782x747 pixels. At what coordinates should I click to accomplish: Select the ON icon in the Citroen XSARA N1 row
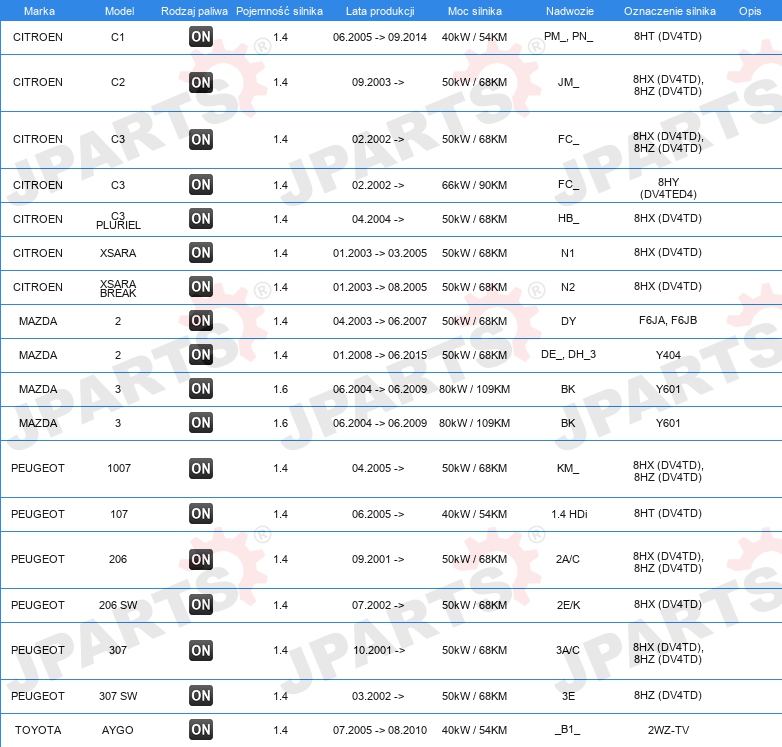point(201,252)
